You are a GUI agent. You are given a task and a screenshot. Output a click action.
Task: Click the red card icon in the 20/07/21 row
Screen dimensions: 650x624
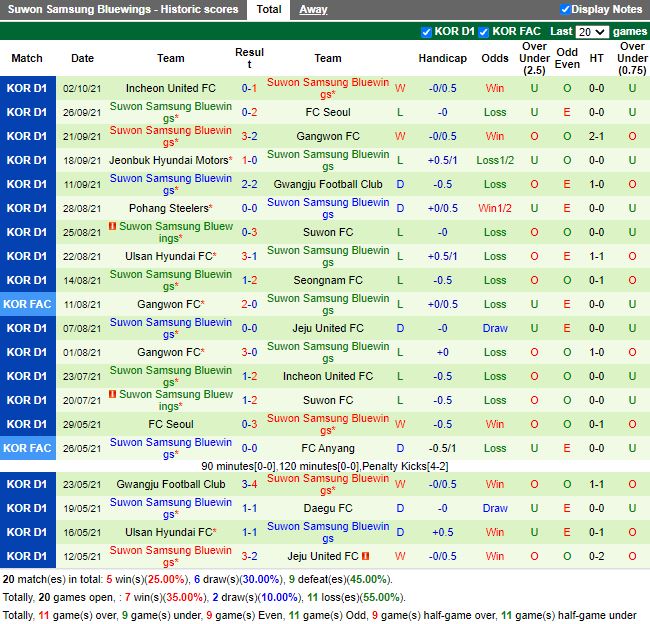[113, 395]
